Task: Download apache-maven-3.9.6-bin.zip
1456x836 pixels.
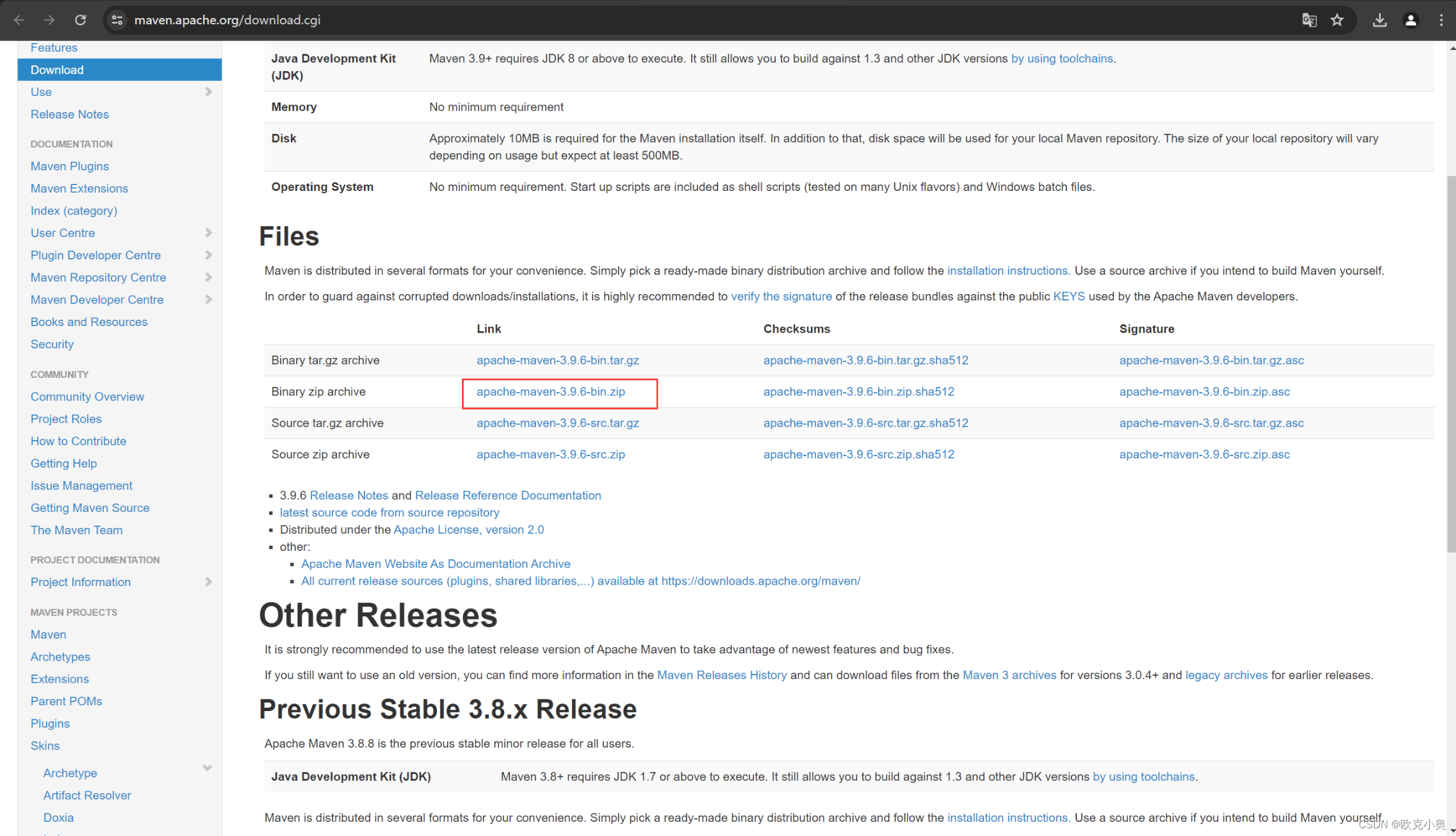Action: tap(550, 392)
